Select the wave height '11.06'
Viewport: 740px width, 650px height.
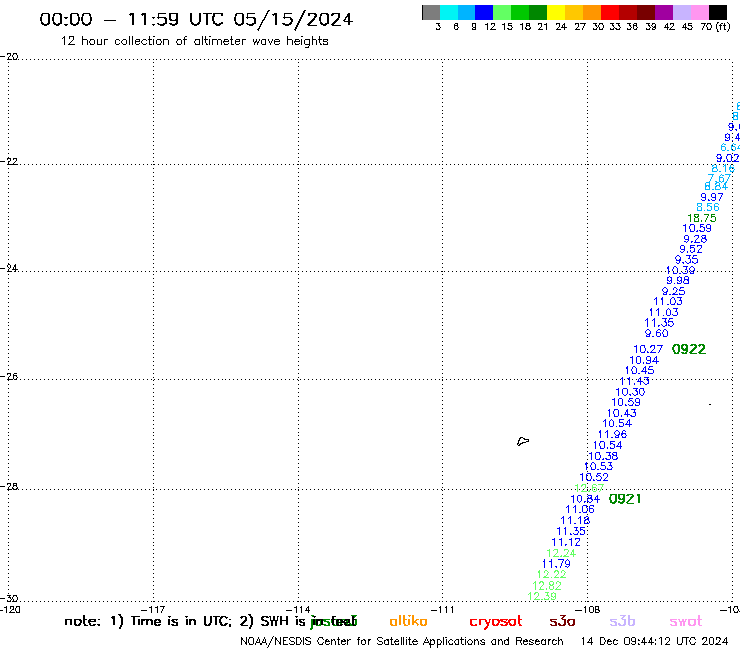coord(580,509)
